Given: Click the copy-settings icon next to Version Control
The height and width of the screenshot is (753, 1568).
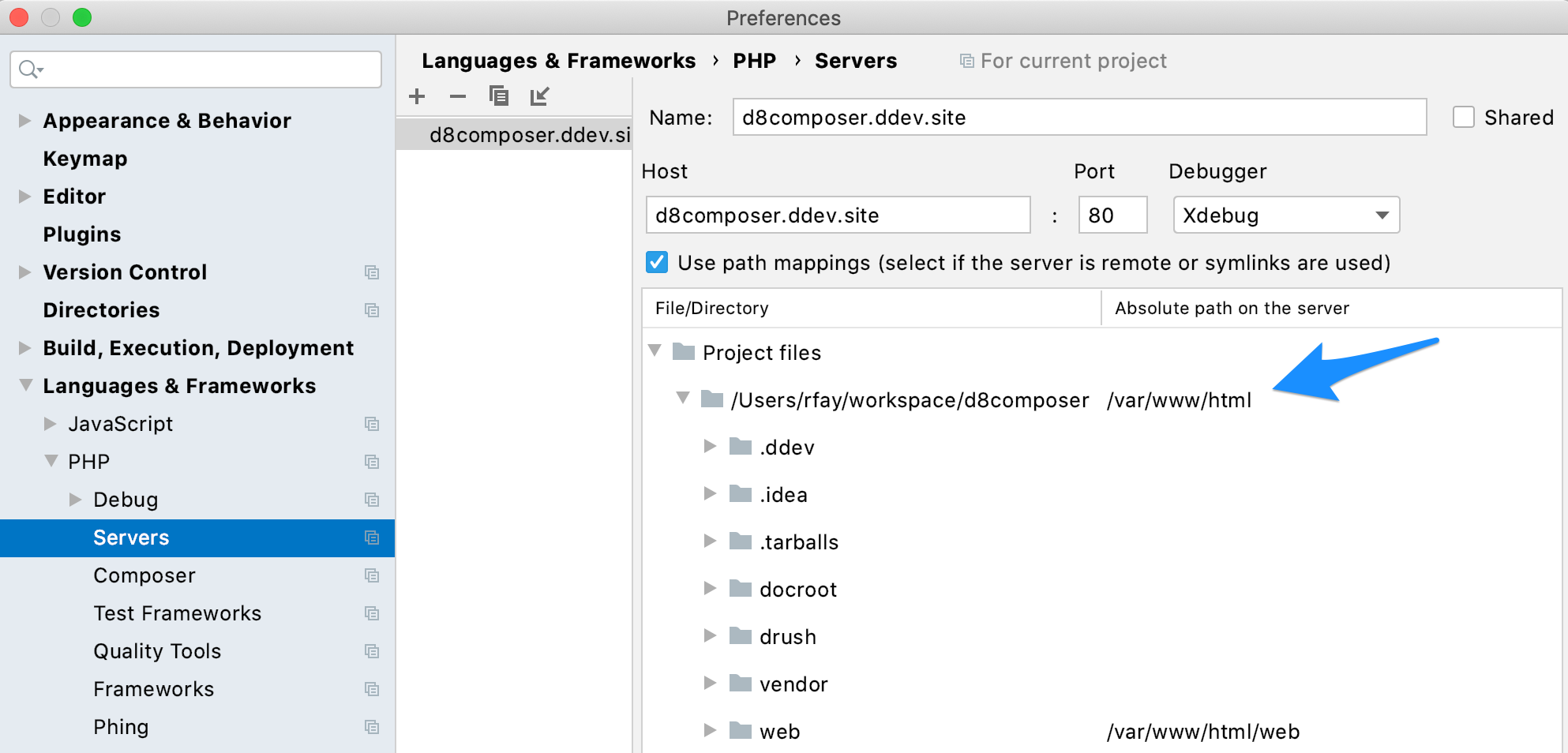Looking at the screenshot, I should pos(372,272).
